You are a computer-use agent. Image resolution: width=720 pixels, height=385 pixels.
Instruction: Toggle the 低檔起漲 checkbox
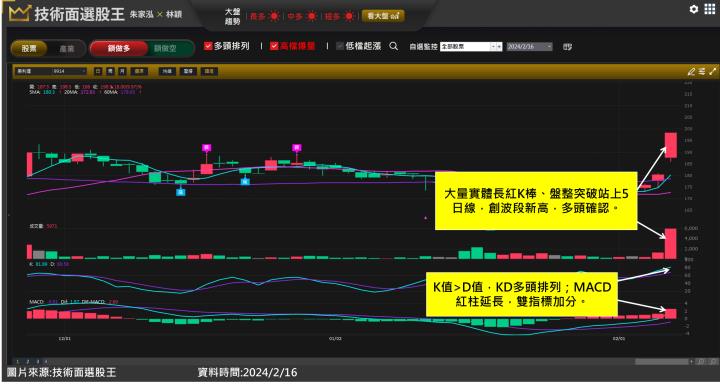(x=340, y=46)
